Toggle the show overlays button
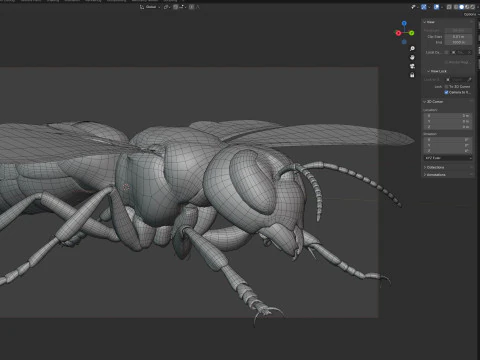This screenshot has height=360, width=480. 436,7
